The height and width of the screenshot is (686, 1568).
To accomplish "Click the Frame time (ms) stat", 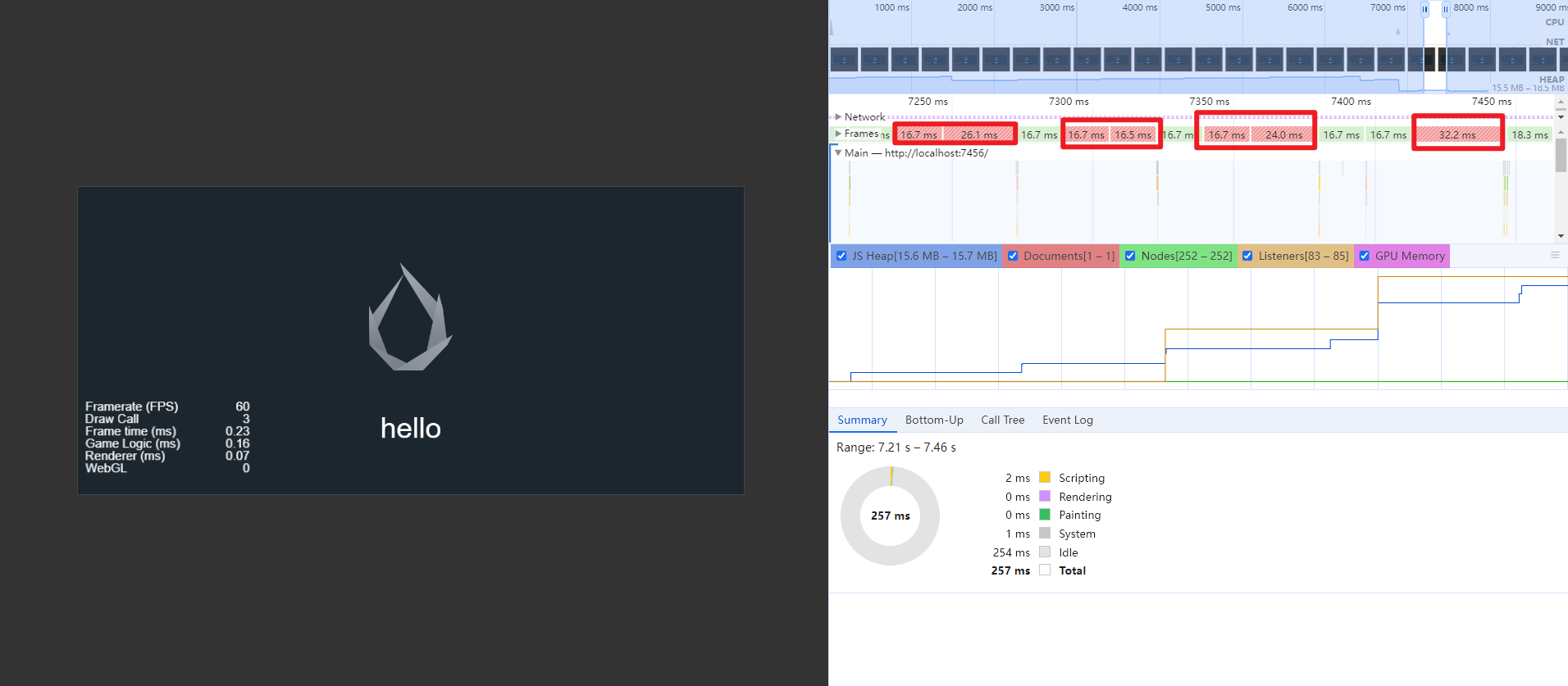I will (x=167, y=431).
